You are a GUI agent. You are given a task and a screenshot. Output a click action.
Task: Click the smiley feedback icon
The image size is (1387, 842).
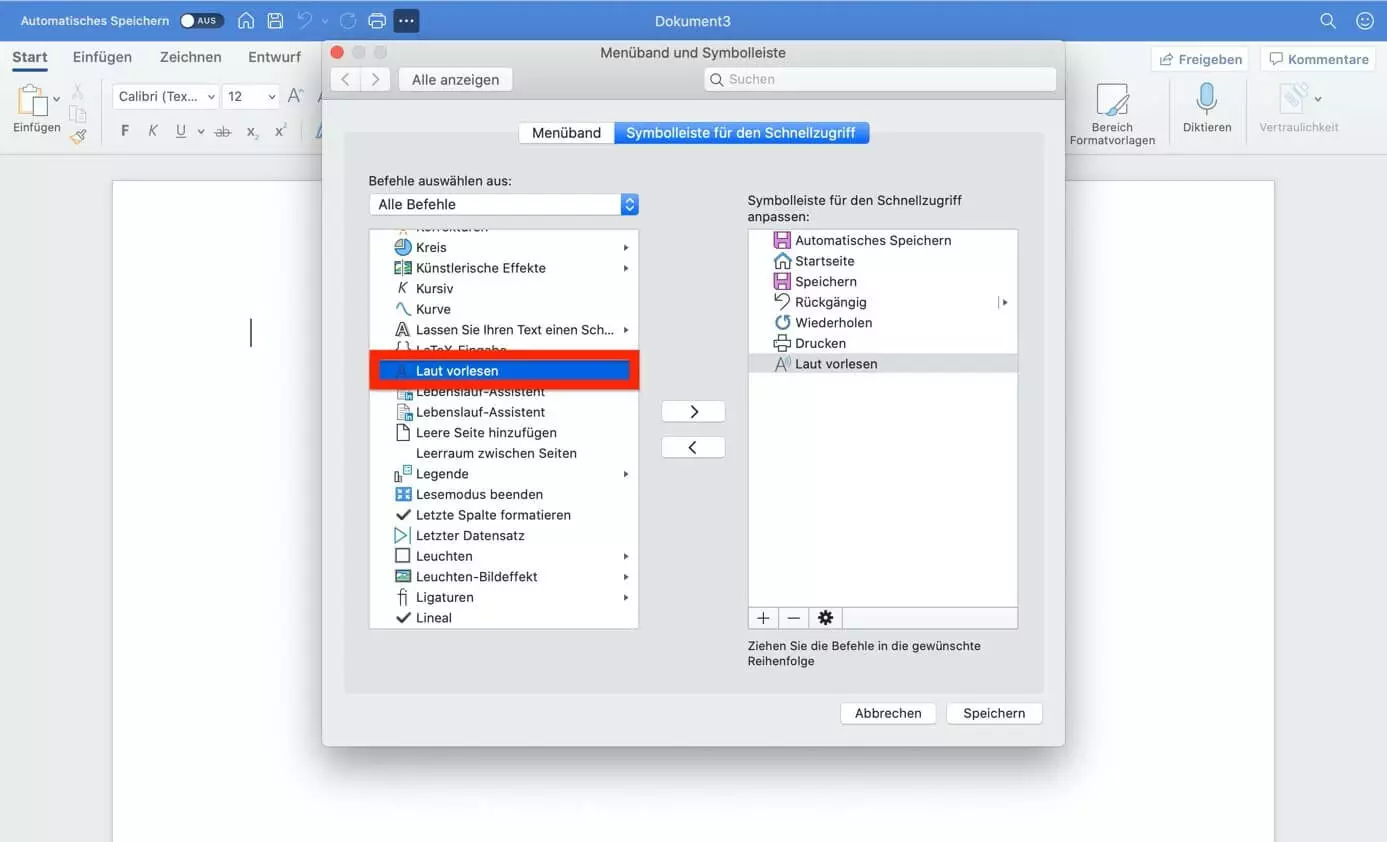[1364, 21]
